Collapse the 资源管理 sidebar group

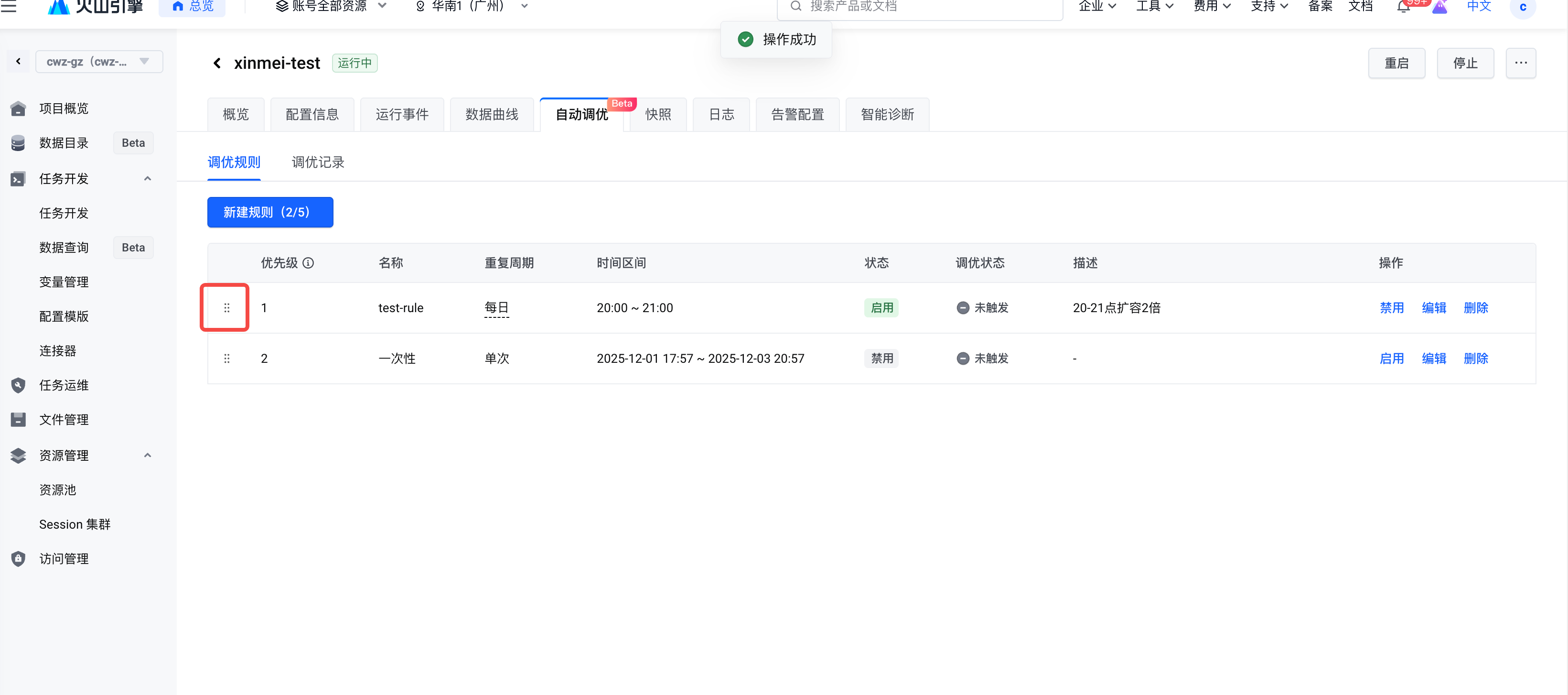coord(147,455)
